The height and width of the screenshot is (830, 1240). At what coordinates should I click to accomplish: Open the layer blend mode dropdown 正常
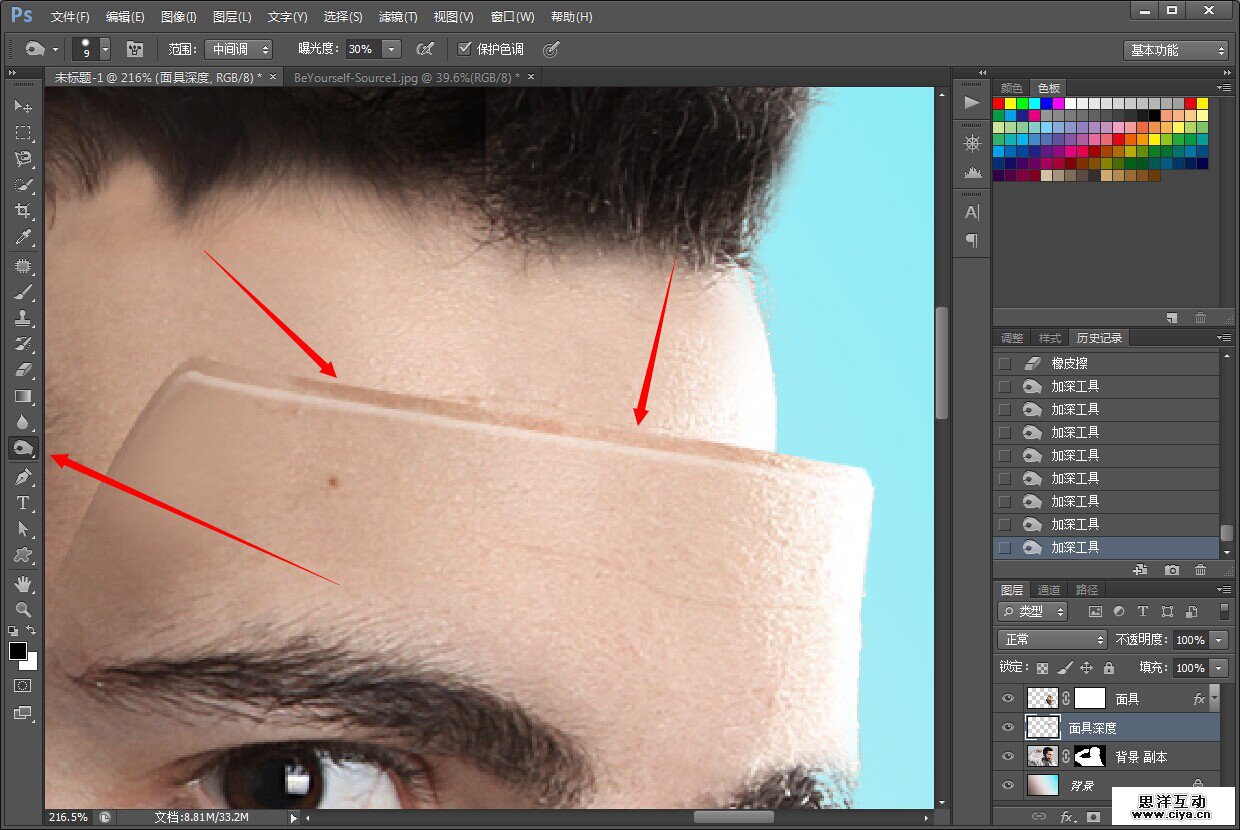[1052, 639]
